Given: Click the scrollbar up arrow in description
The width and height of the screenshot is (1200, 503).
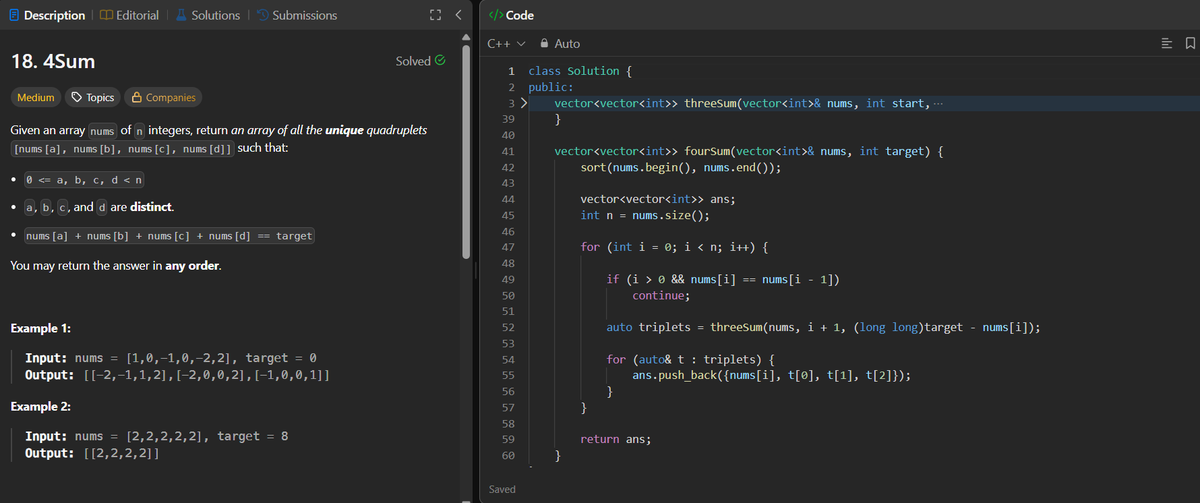Looking at the screenshot, I should coord(464,38).
